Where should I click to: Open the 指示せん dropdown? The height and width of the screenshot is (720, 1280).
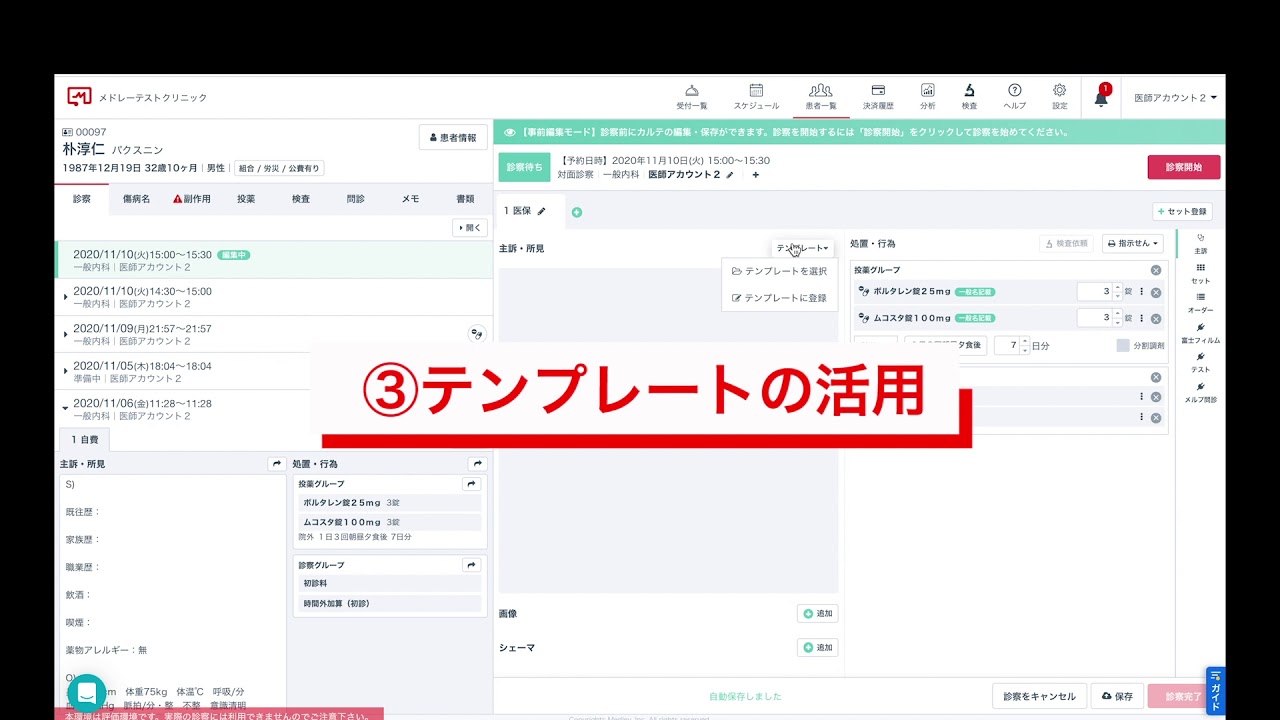[1133, 243]
